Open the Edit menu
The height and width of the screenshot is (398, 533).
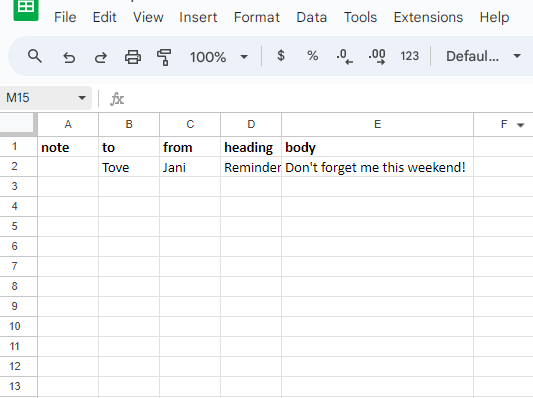(104, 17)
